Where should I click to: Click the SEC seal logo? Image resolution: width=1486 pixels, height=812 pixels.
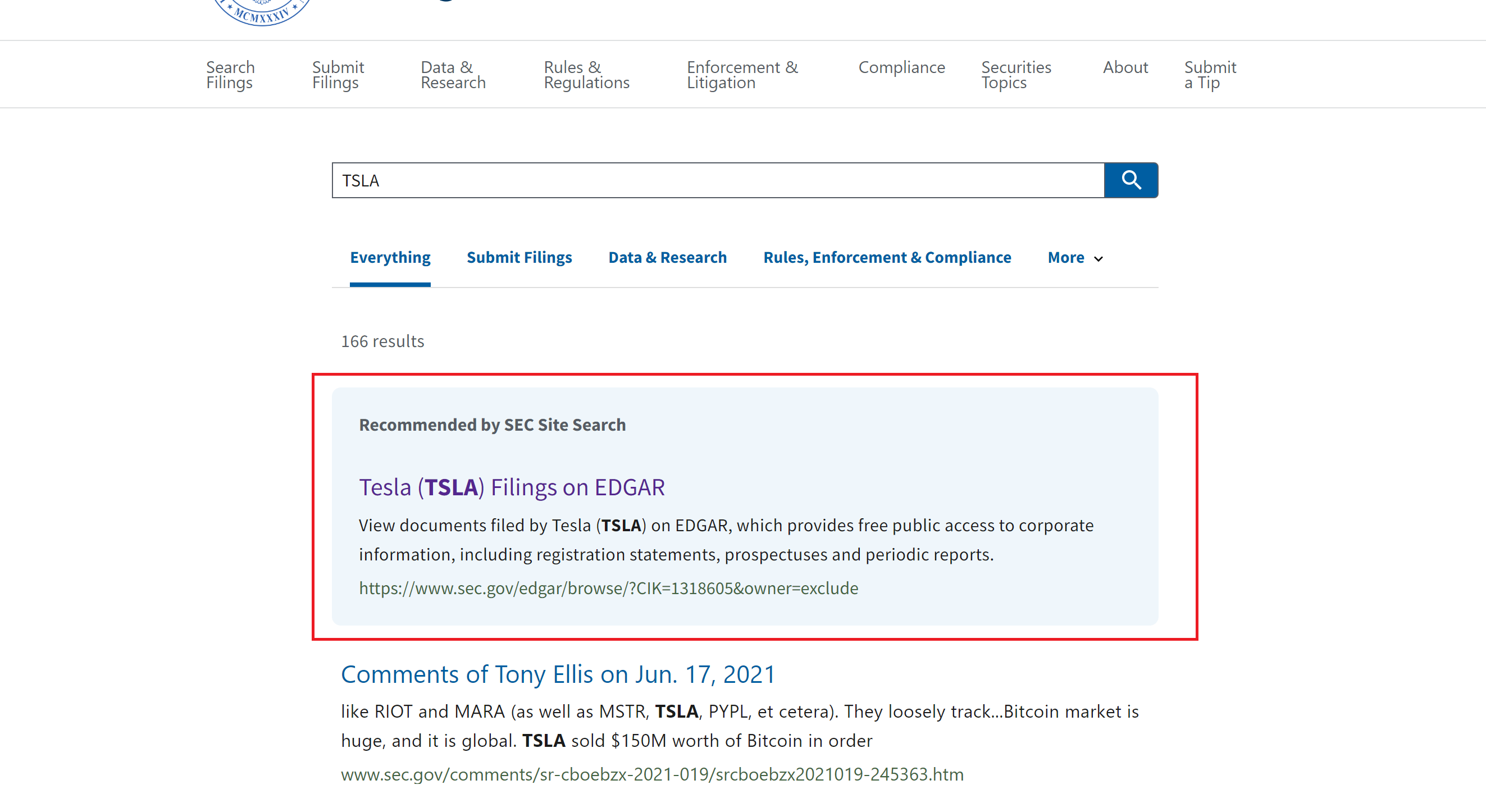262,12
